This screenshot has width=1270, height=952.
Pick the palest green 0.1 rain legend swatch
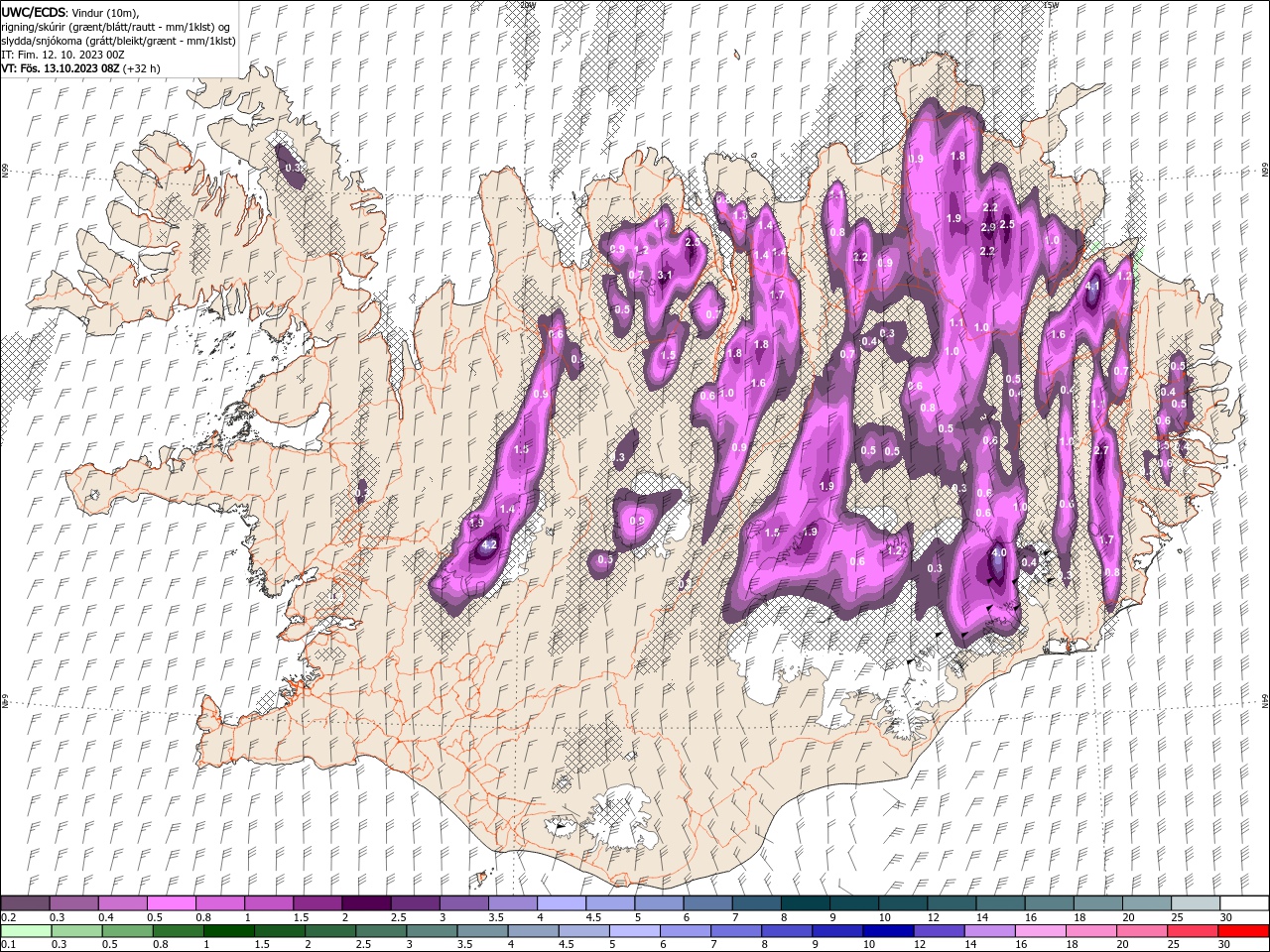(x=26, y=931)
